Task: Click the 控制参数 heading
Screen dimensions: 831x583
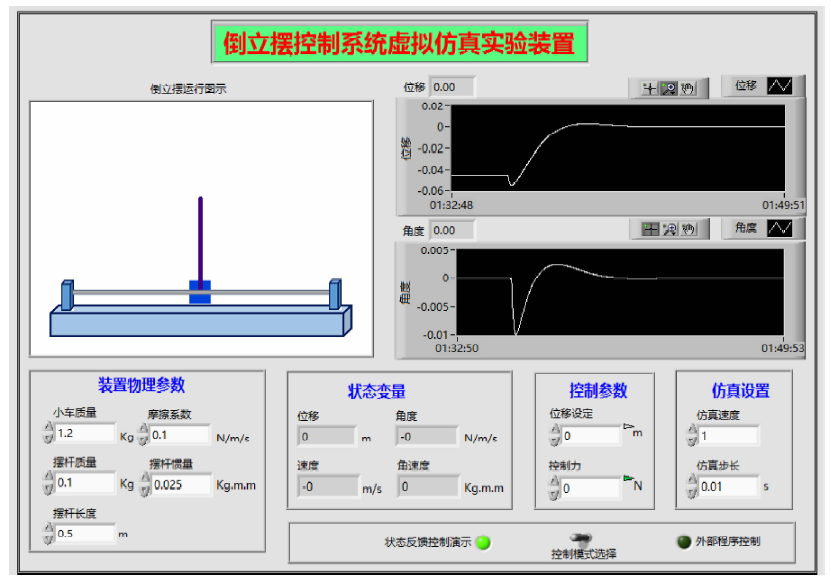Action: tap(598, 391)
